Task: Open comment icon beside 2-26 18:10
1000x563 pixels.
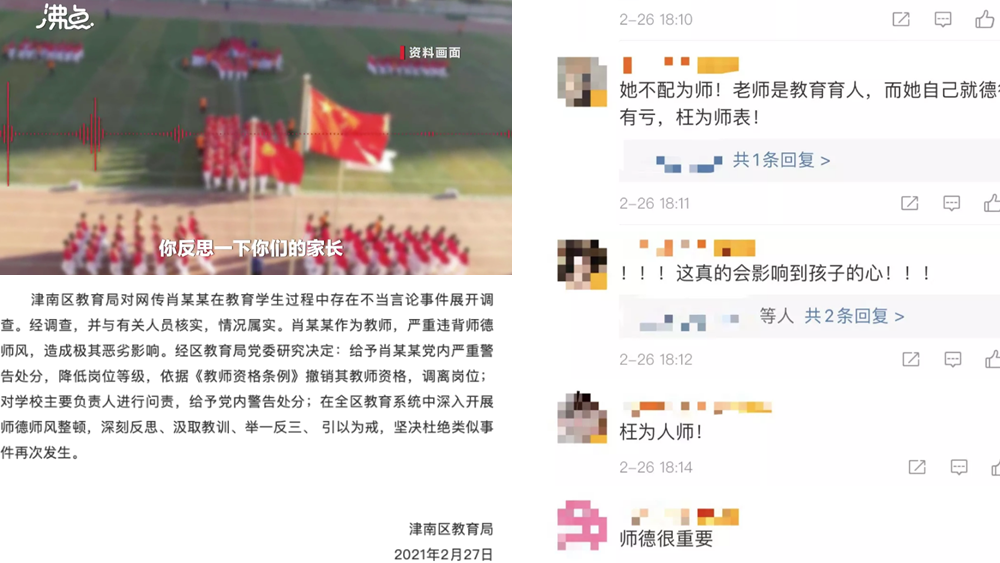Action: pos(943,19)
